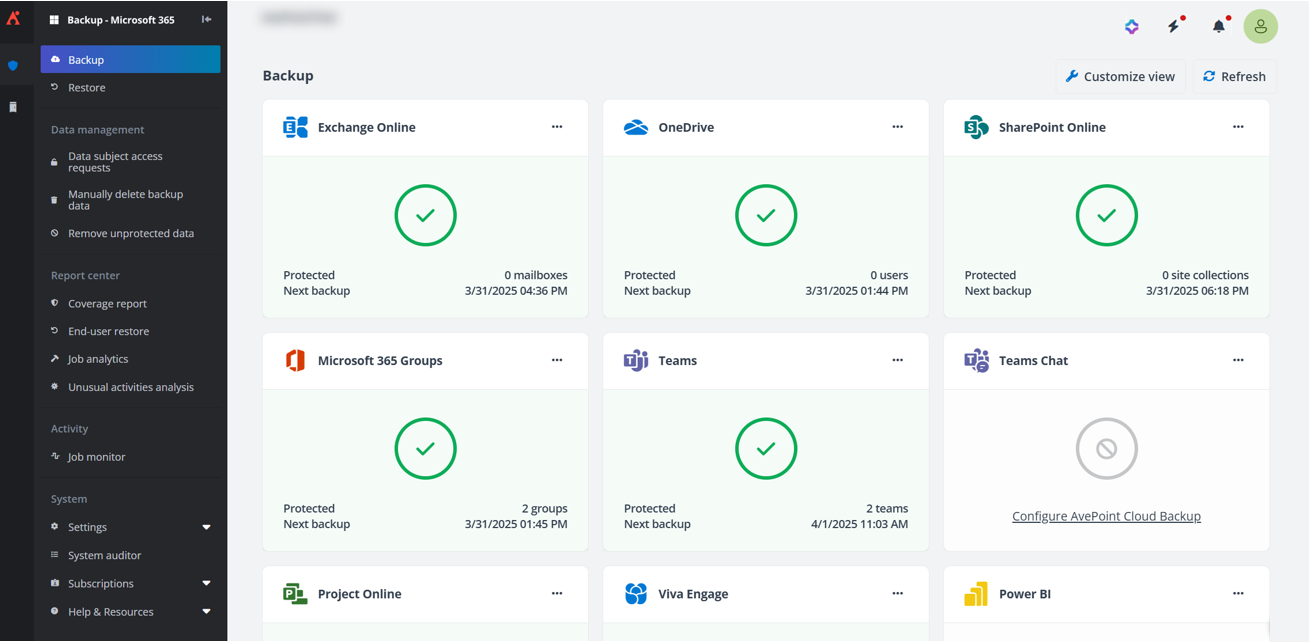This screenshot has height=642, width=1309.
Task: Expand the Settings section in sidebar
Action: 206,527
